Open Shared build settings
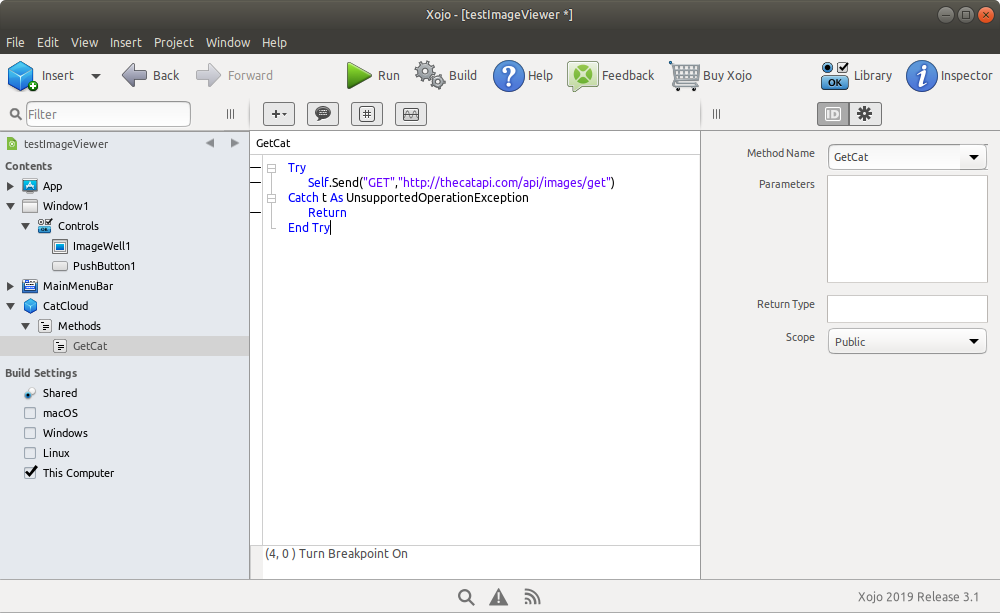 [x=59, y=393]
